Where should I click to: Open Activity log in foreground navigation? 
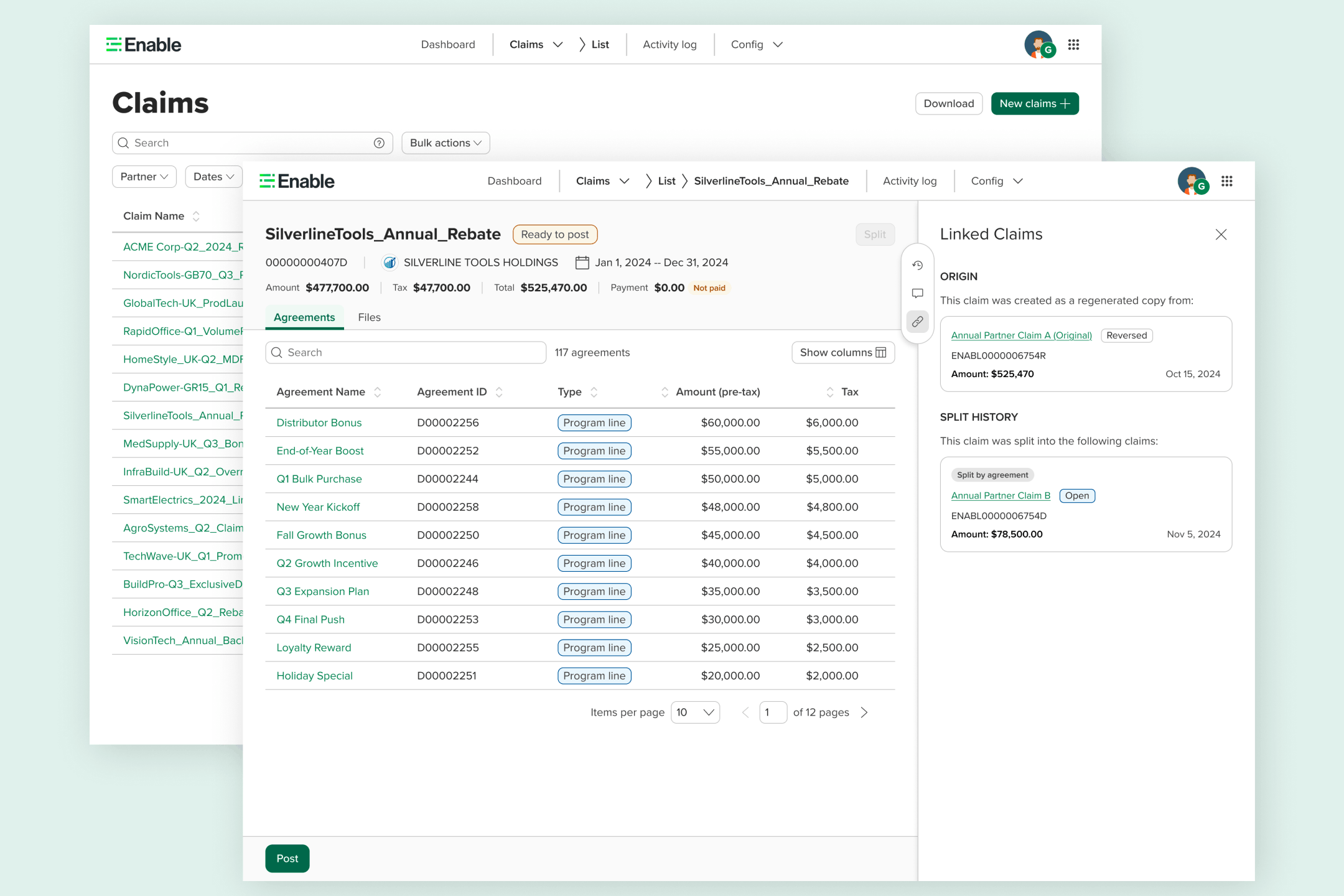point(909,181)
